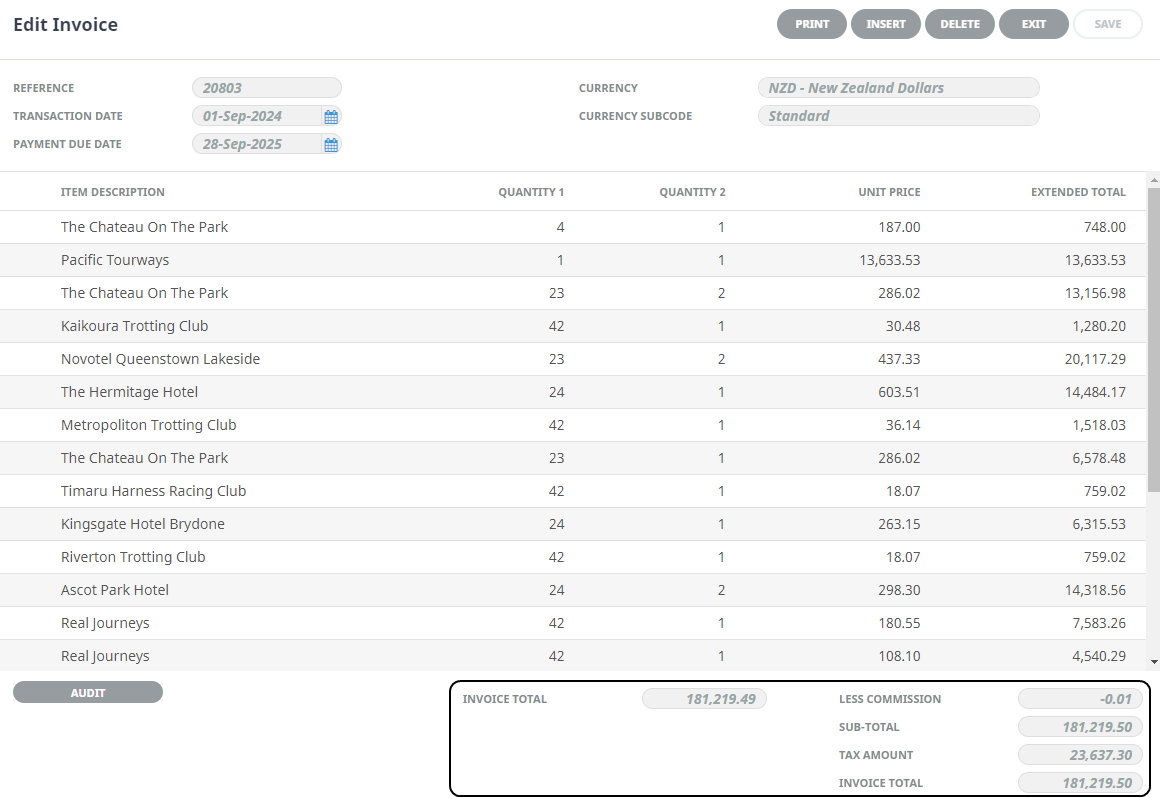Exit the Edit Invoice screen
The width and height of the screenshot is (1160, 798).
point(1033,24)
